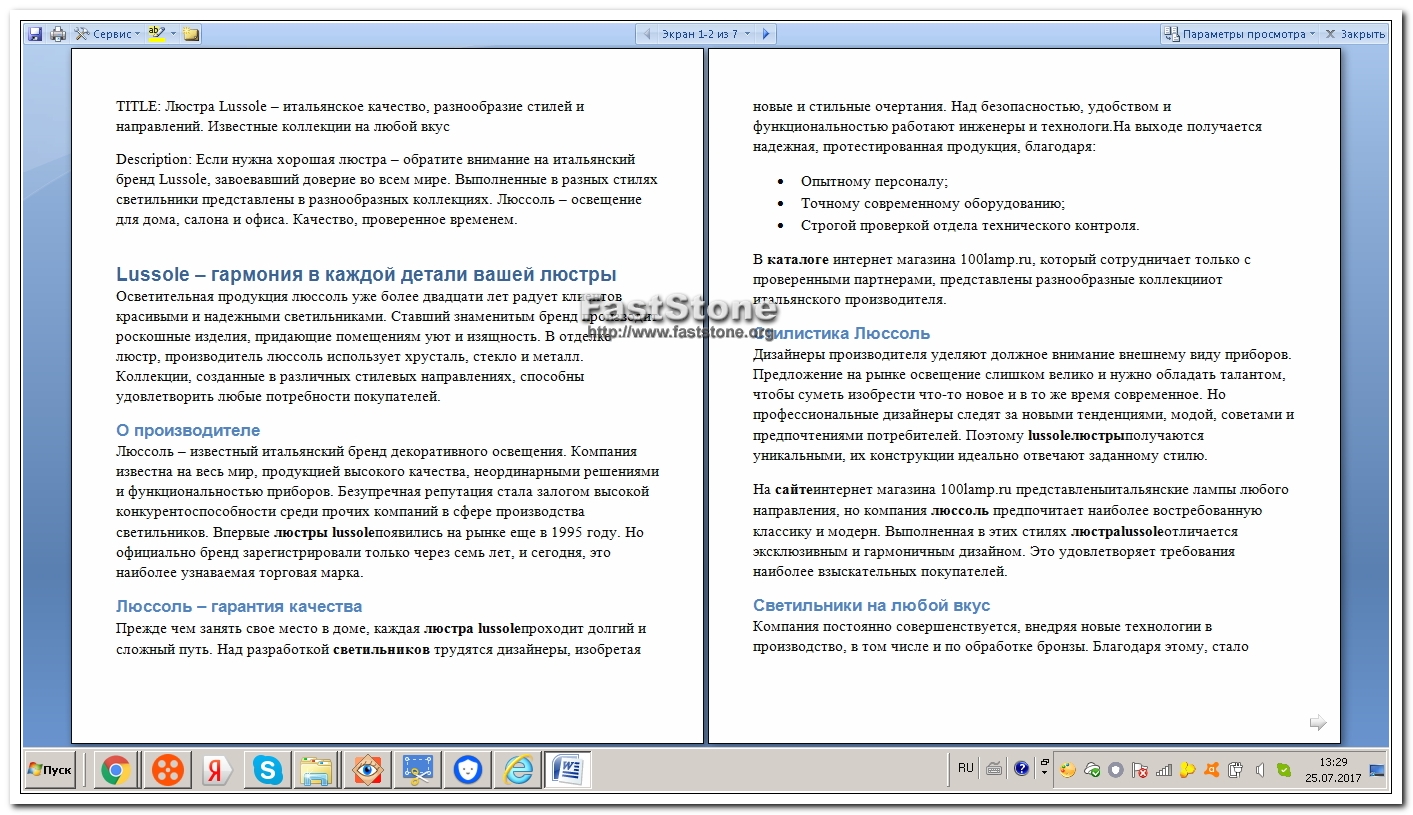Click the bold word светильников
The height and width of the screenshot is (815, 1413).
[x=381, y=649]
